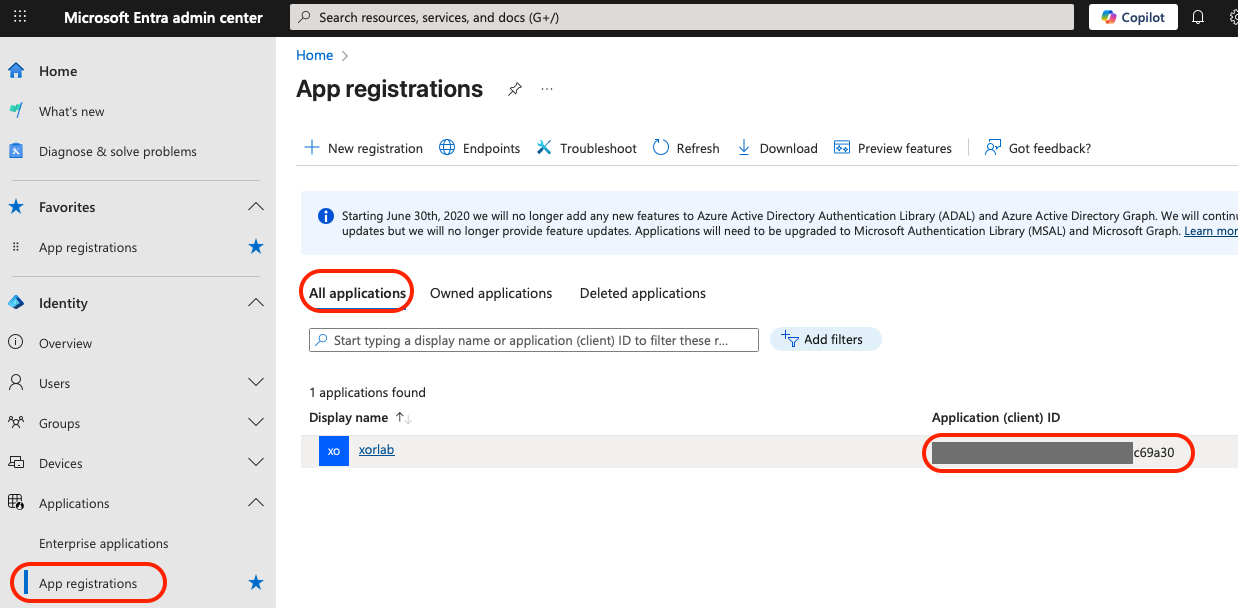Click the Troubleshoot tools icon
Image resolution: width=1238 pixels, height=608 pixels.
544,148
